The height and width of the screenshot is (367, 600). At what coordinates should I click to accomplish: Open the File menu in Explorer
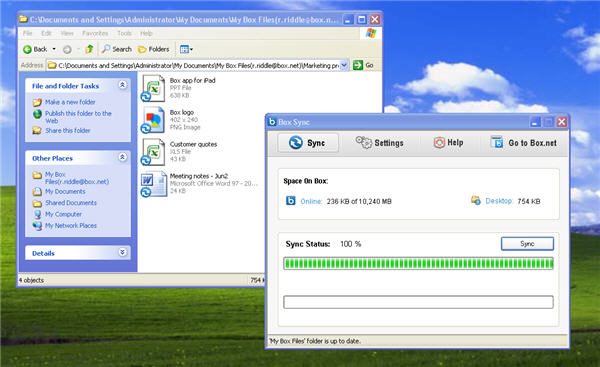pyautogui.click(x=28, y=33)
